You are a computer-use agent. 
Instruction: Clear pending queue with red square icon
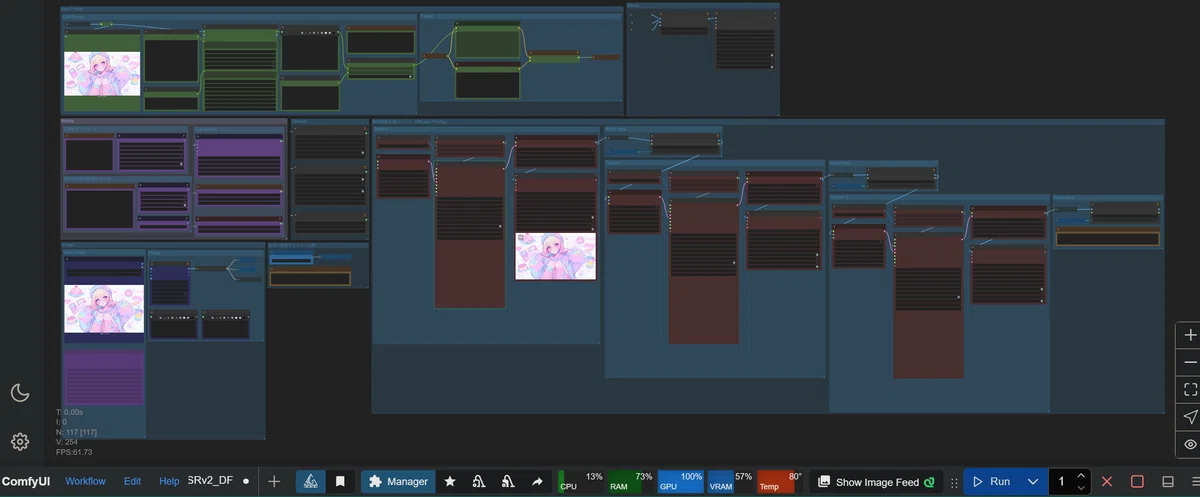(1137, 482)
